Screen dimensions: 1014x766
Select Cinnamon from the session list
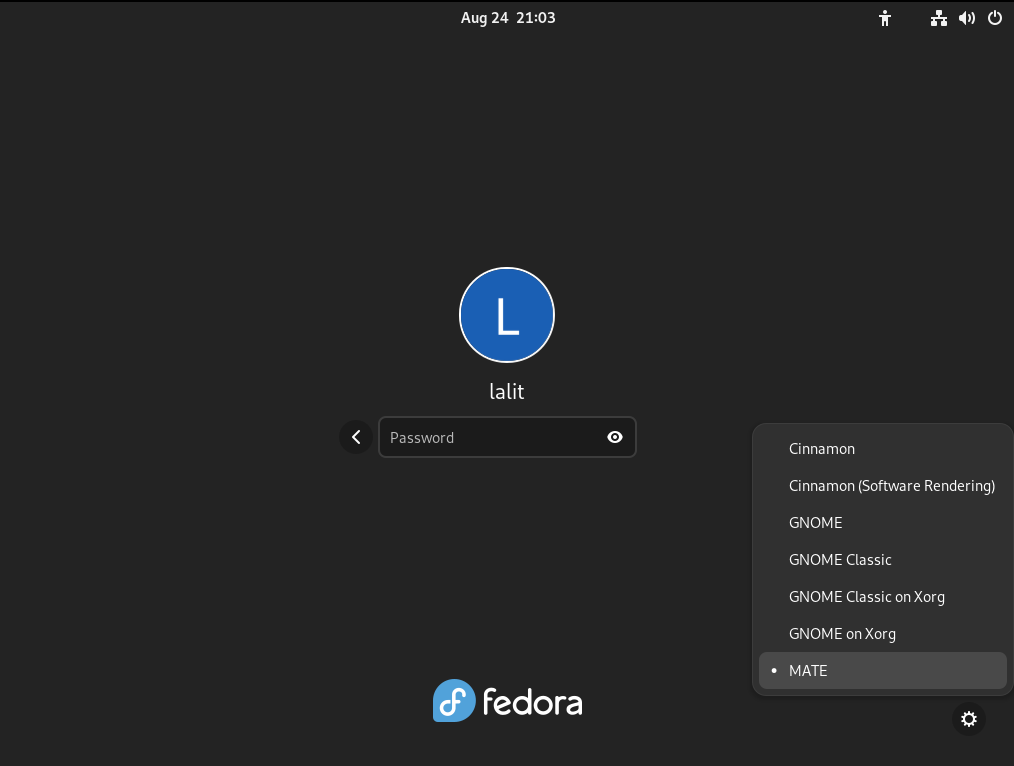click(x=822, y=449)
